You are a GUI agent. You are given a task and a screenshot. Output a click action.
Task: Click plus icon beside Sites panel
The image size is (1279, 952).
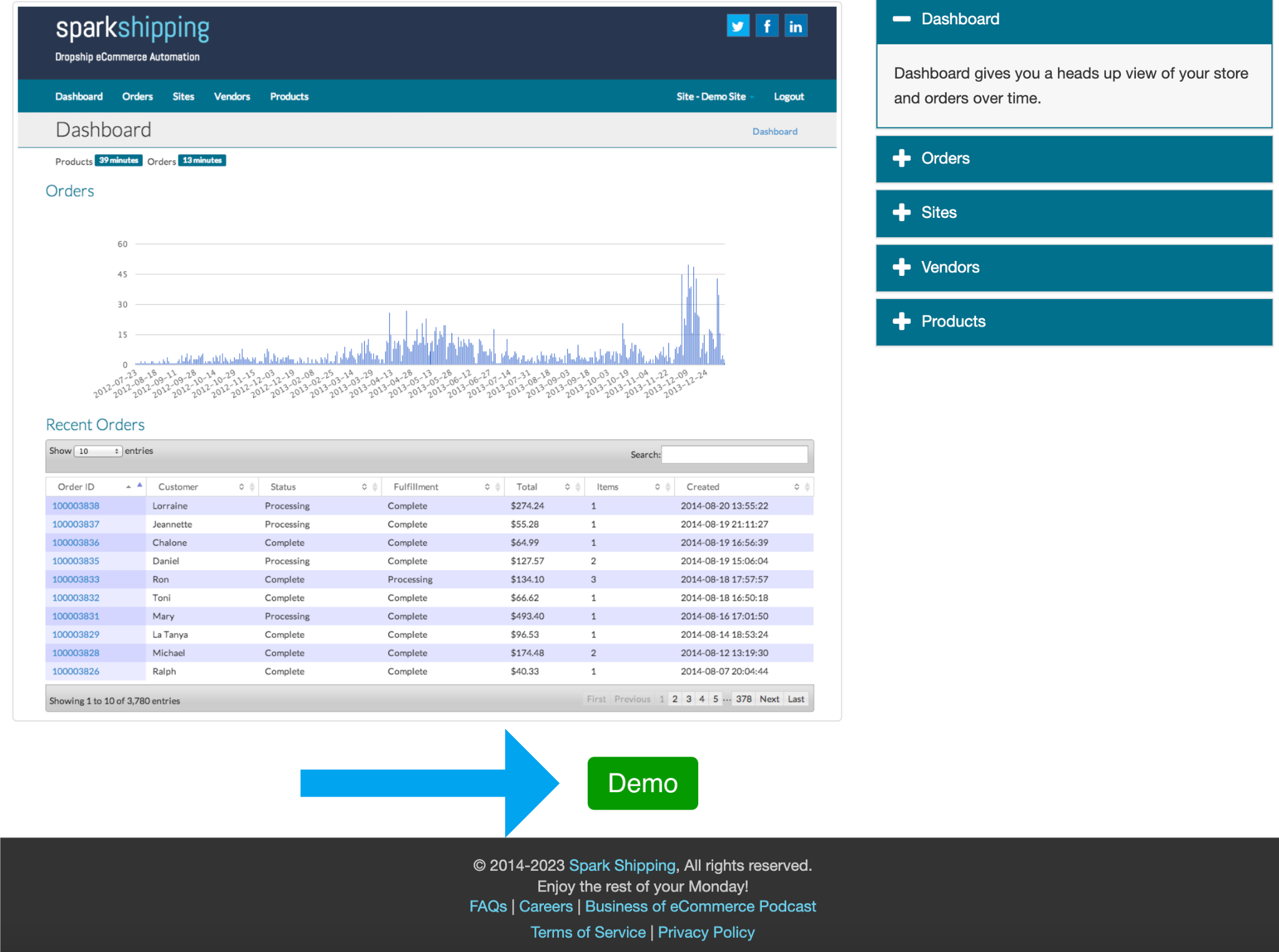click(901, 213)
